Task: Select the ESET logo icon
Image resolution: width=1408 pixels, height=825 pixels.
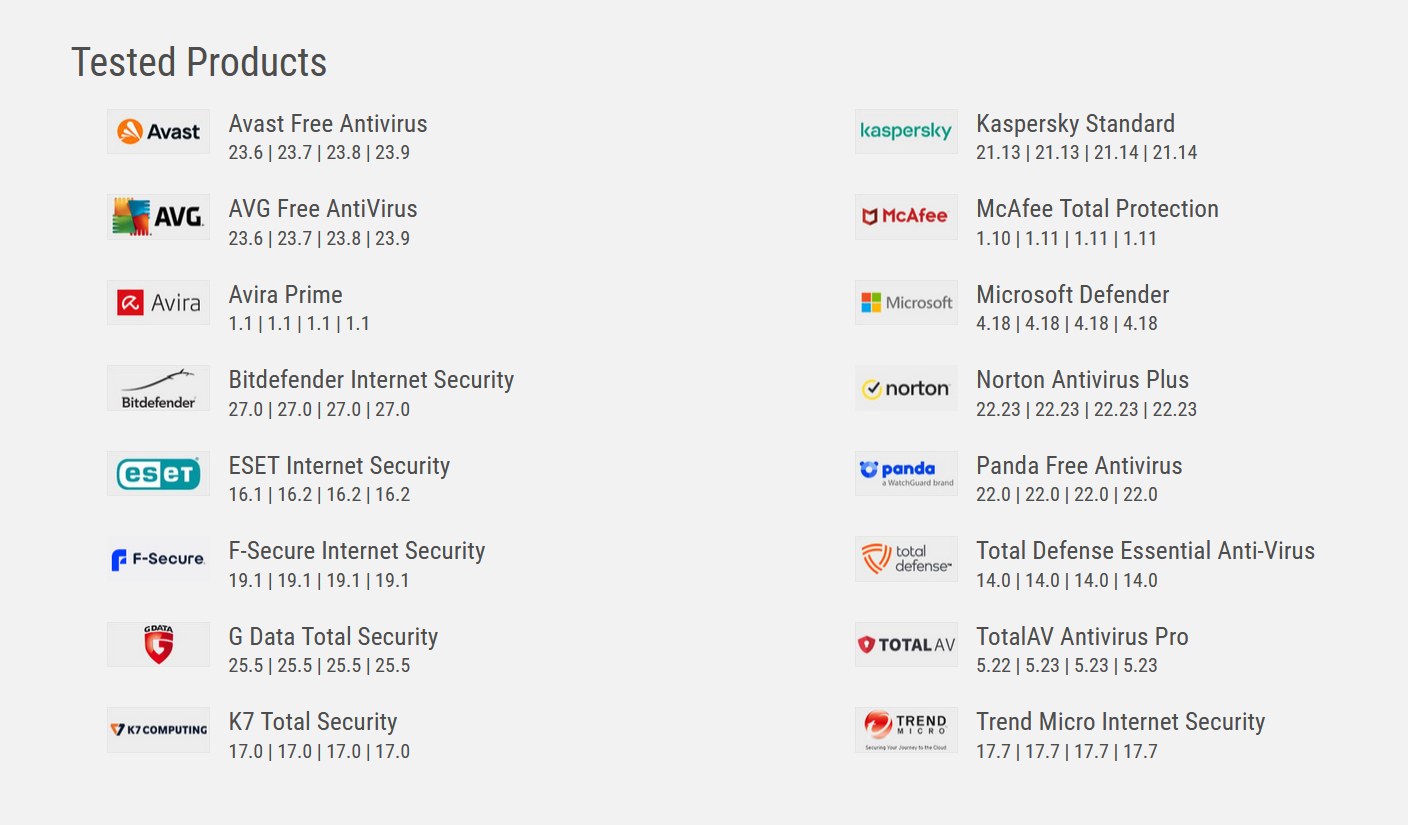Action: pyautogui.click(x=159, y=473)
